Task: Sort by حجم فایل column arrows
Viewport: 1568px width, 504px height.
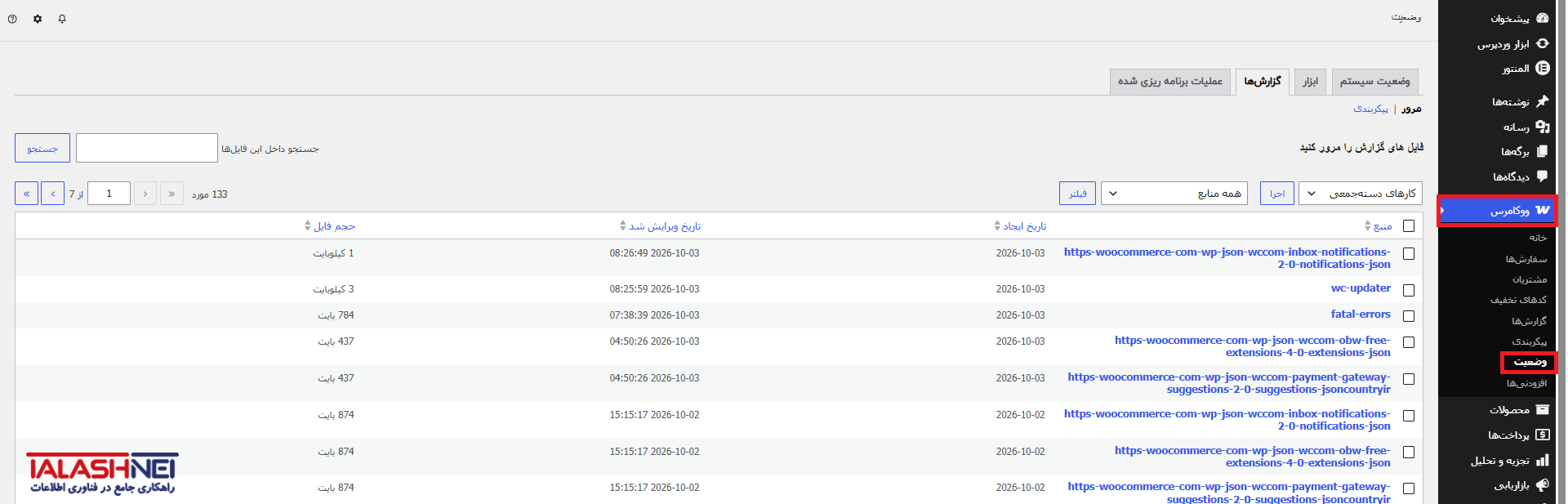Action: (307, 226)
